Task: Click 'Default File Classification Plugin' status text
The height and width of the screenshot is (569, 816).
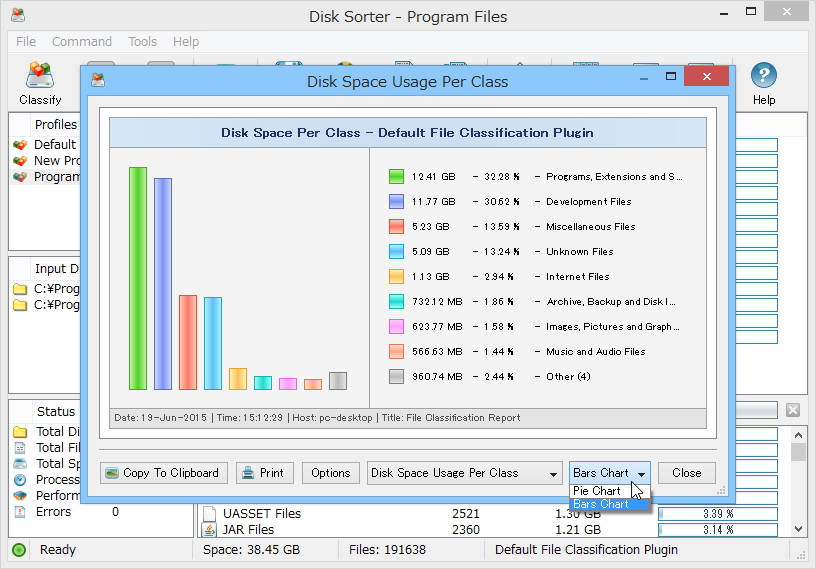Action: pyautogui.click(x=586, y=550)
